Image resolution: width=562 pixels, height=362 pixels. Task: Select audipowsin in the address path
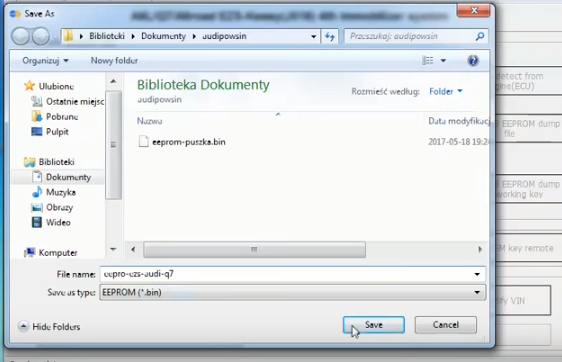224,36
